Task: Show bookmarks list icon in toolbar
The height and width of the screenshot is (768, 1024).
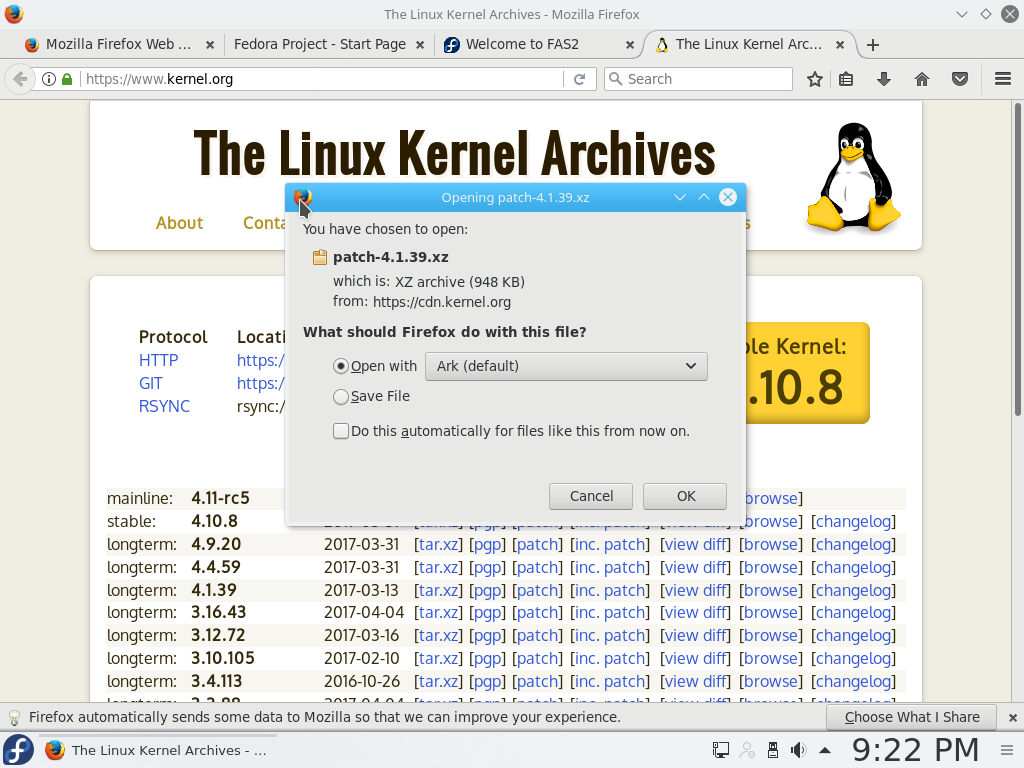Action: (846, 79)
